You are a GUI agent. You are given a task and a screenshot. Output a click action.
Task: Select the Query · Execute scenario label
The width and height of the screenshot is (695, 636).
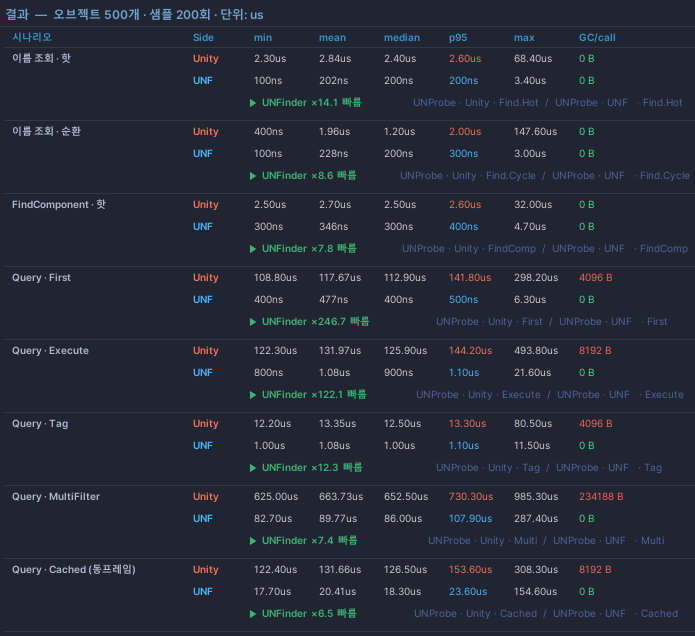[x=50, y=351]
